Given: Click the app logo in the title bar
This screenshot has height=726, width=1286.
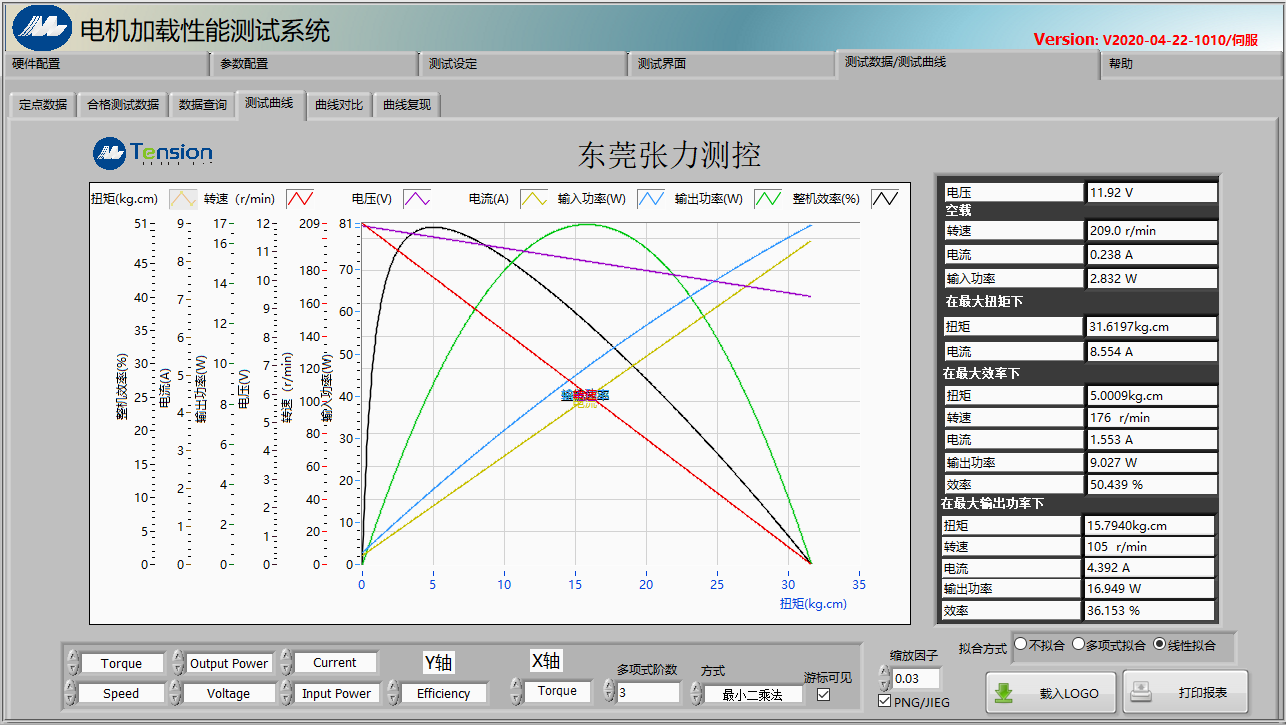Looking at the screenshot, I should (42, 28).
